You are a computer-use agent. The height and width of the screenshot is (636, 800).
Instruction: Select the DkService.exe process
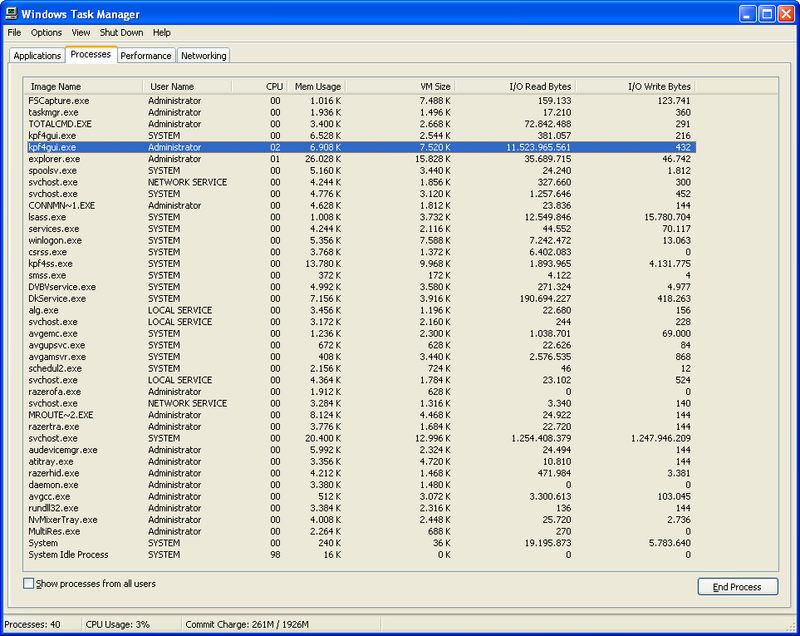[x=361, y=299]
